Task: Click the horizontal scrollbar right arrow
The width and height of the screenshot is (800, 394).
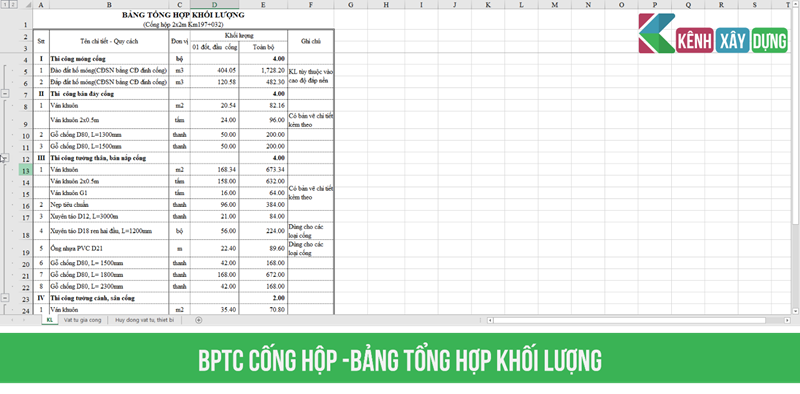Action: [787, 320]
